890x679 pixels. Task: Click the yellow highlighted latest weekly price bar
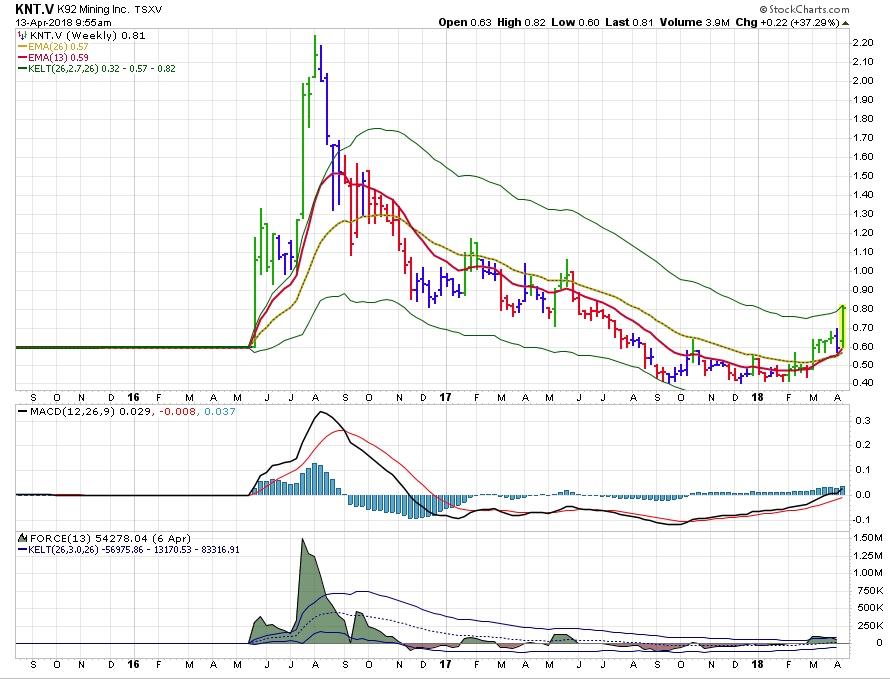tap(843, 326)
